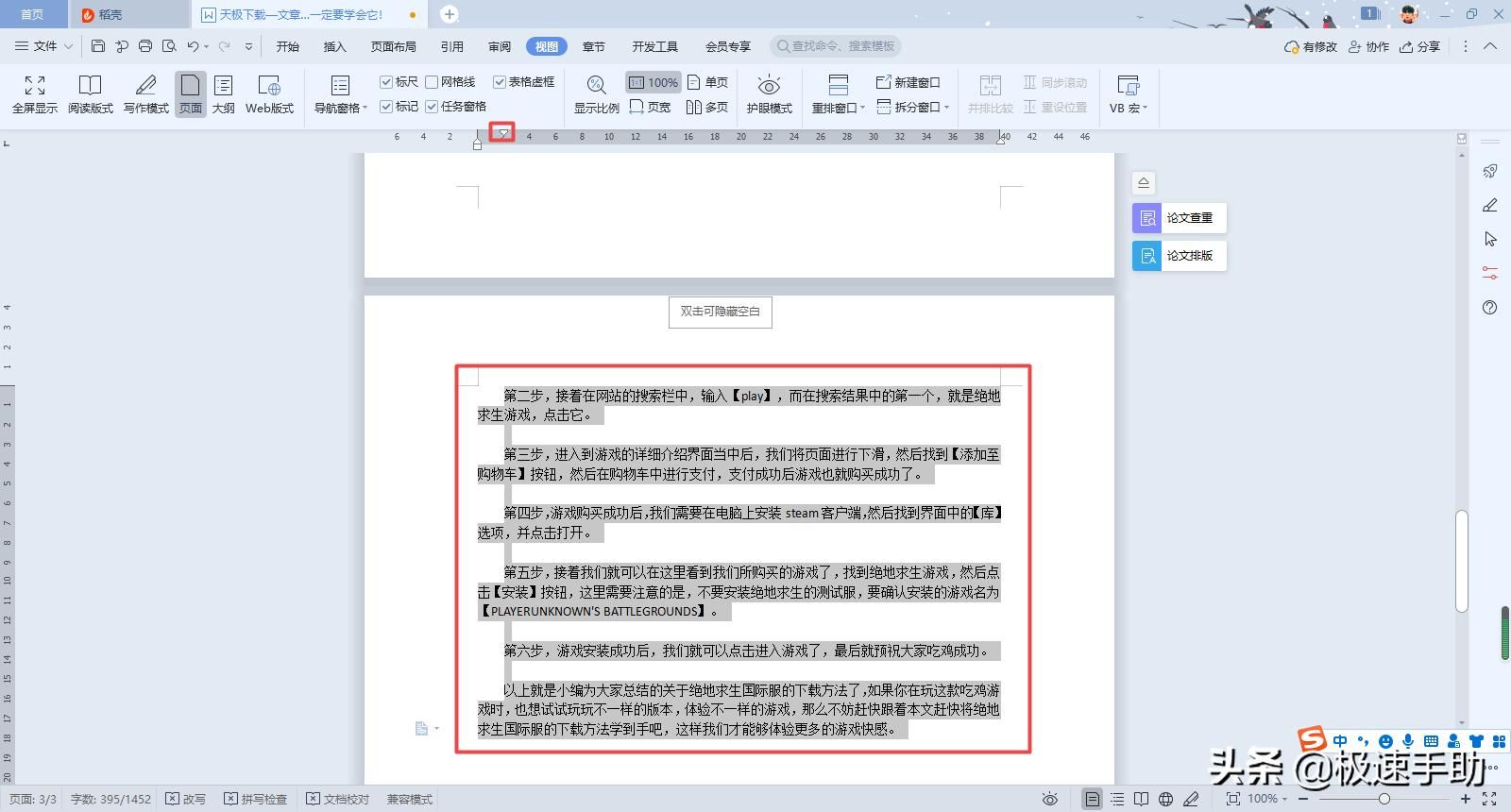Viewport: 1511px width, 812px height.
Task: Click 双击可隐藏空白 hint button
Action: (721, 312)
